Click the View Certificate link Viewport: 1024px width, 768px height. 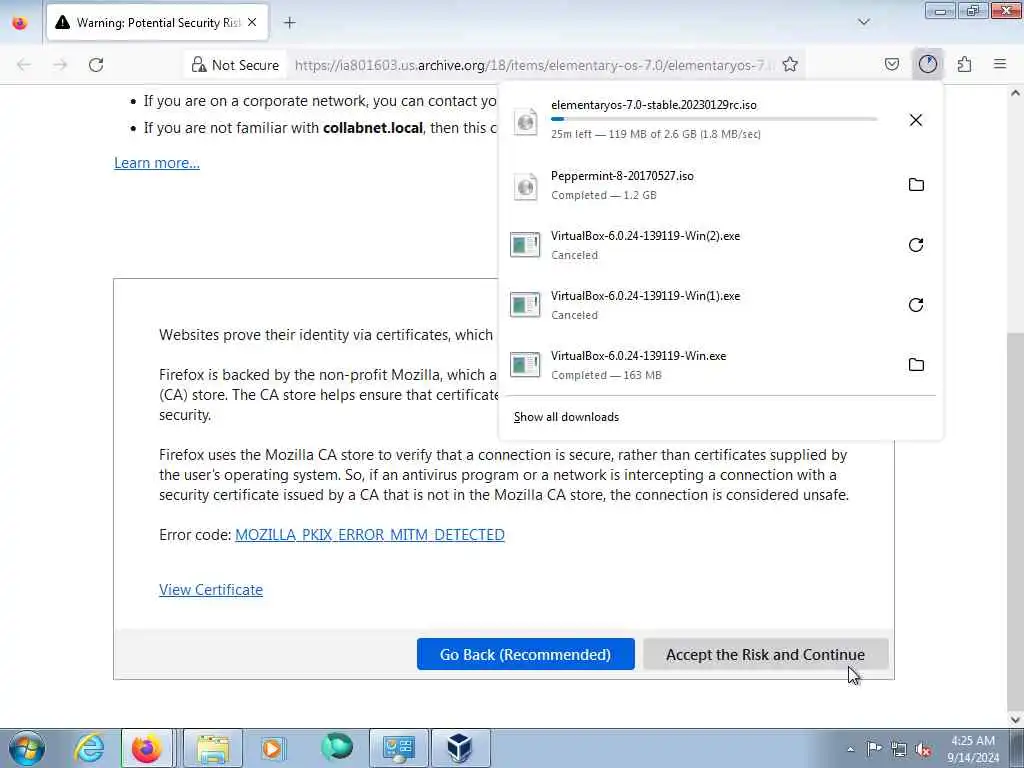[211, 590]
